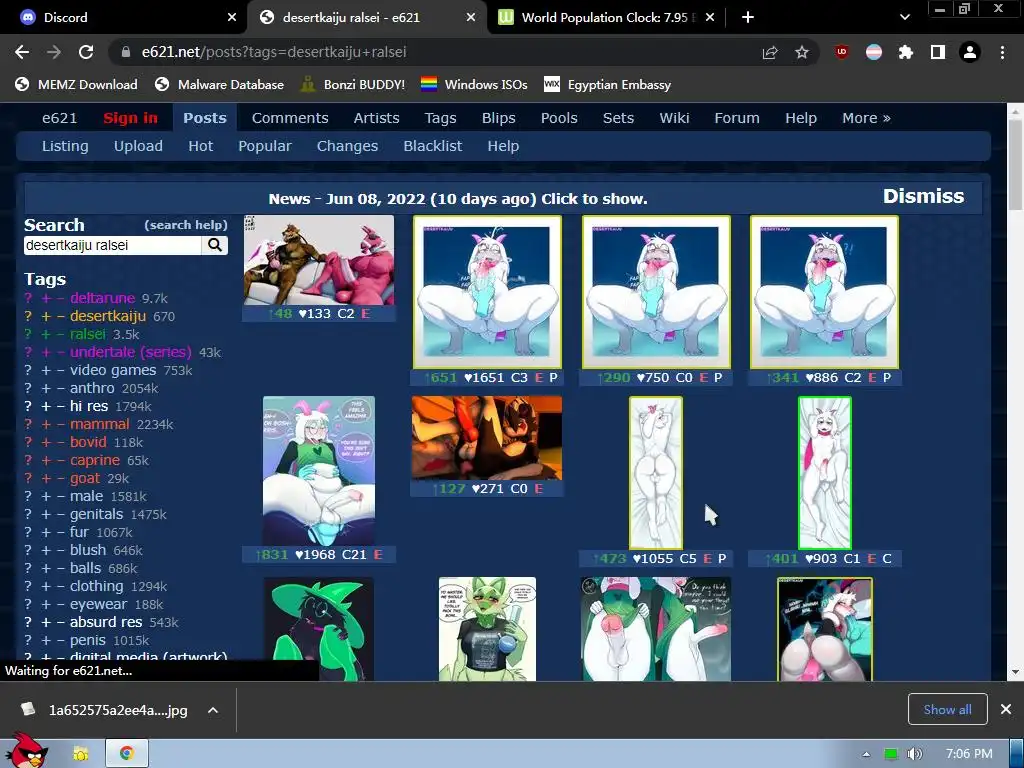The height and width of the screenshot is (768, 1024).
Task: Expand the More » navigation menu
Action: 866,118
